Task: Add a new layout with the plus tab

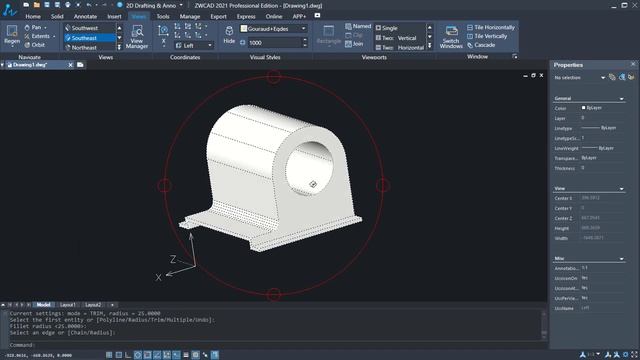Action: (x=112, y=305)
